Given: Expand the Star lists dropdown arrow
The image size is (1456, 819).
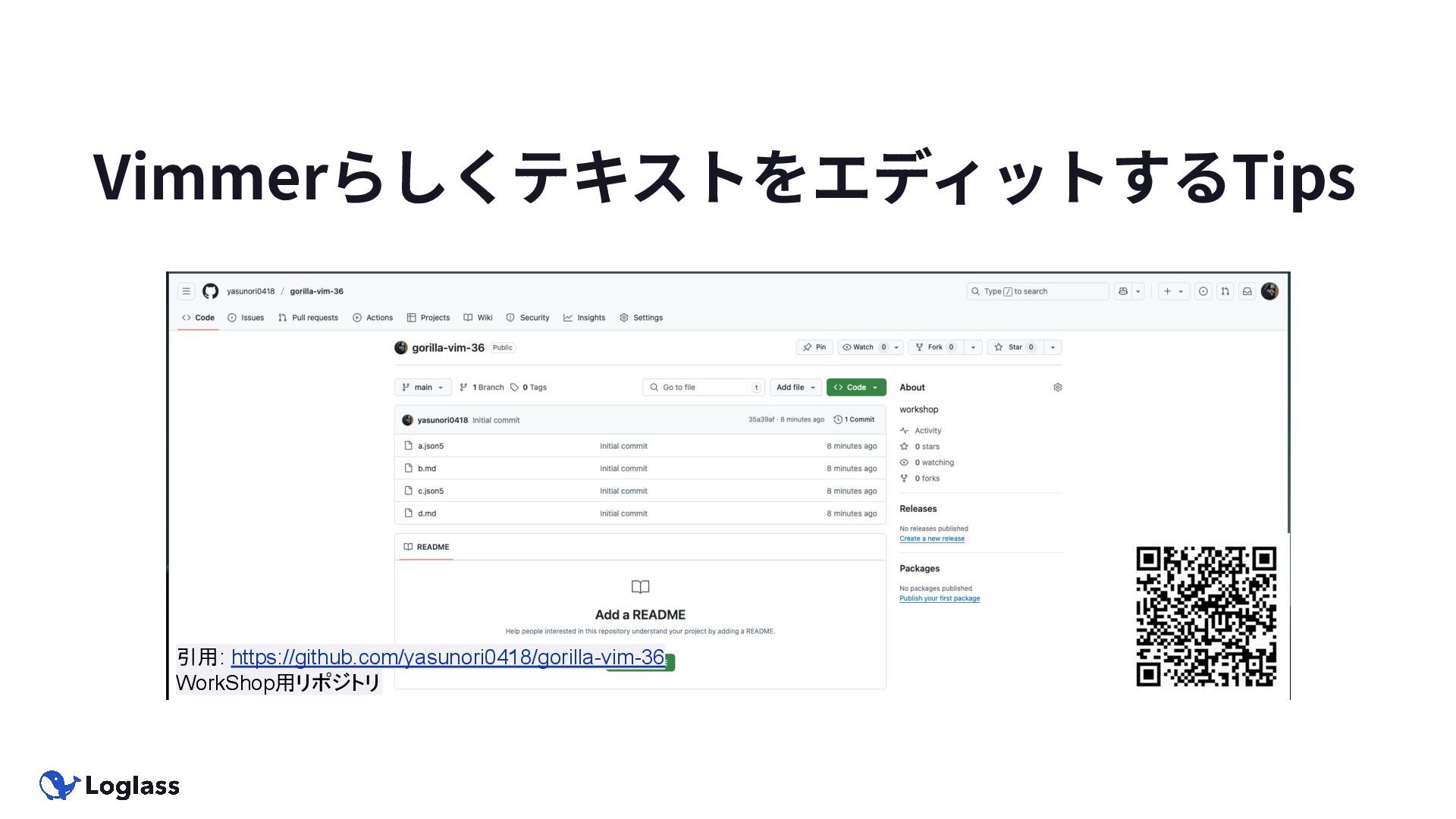Looking at the screenshot, I should click(1053, 347).
